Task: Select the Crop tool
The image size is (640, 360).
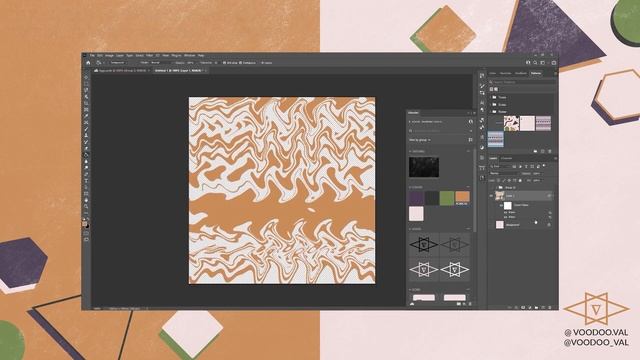Action: coord(86,103)
